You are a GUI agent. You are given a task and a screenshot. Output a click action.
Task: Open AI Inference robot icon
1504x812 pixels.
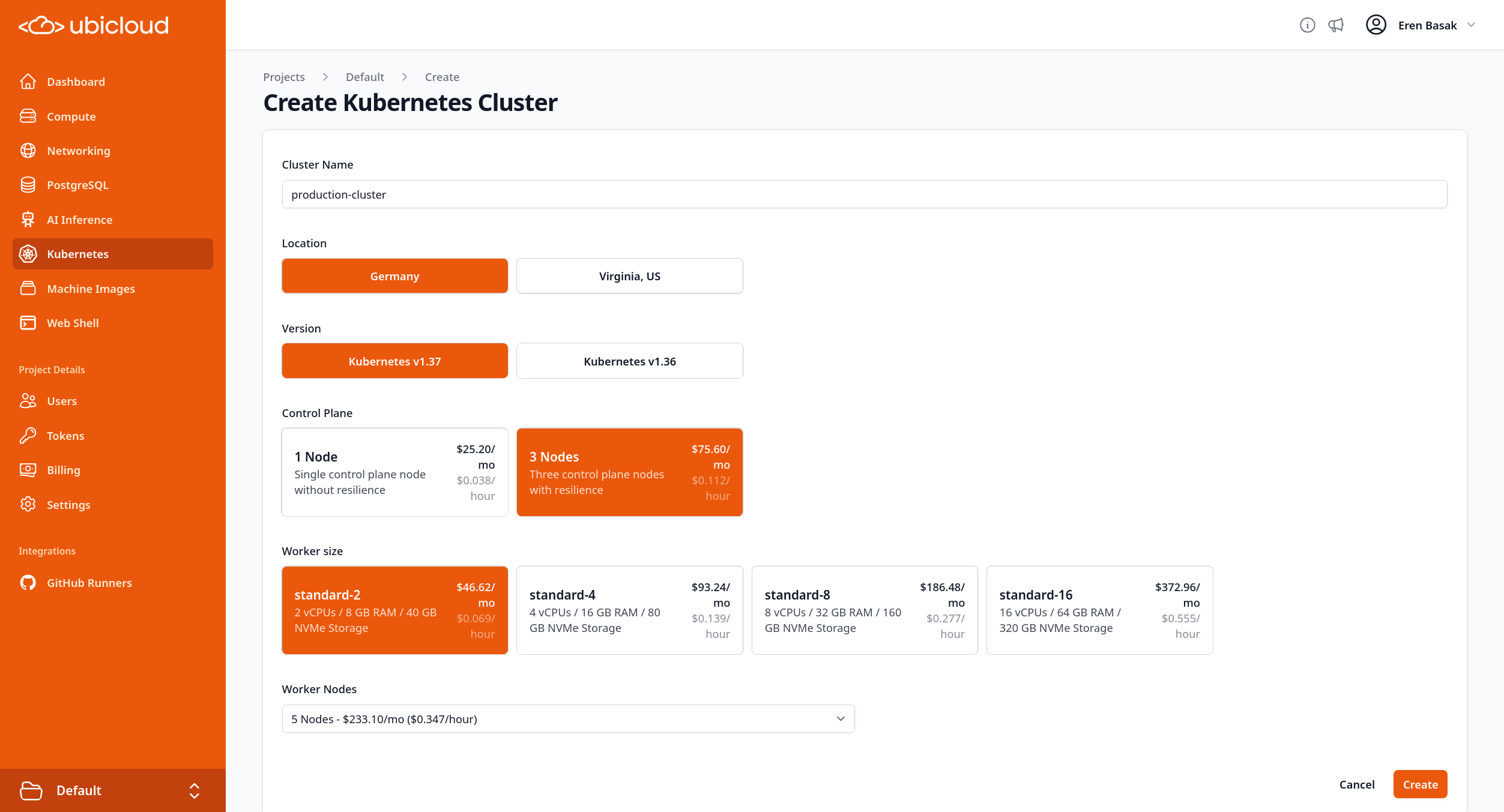click(x=28, y=220)
